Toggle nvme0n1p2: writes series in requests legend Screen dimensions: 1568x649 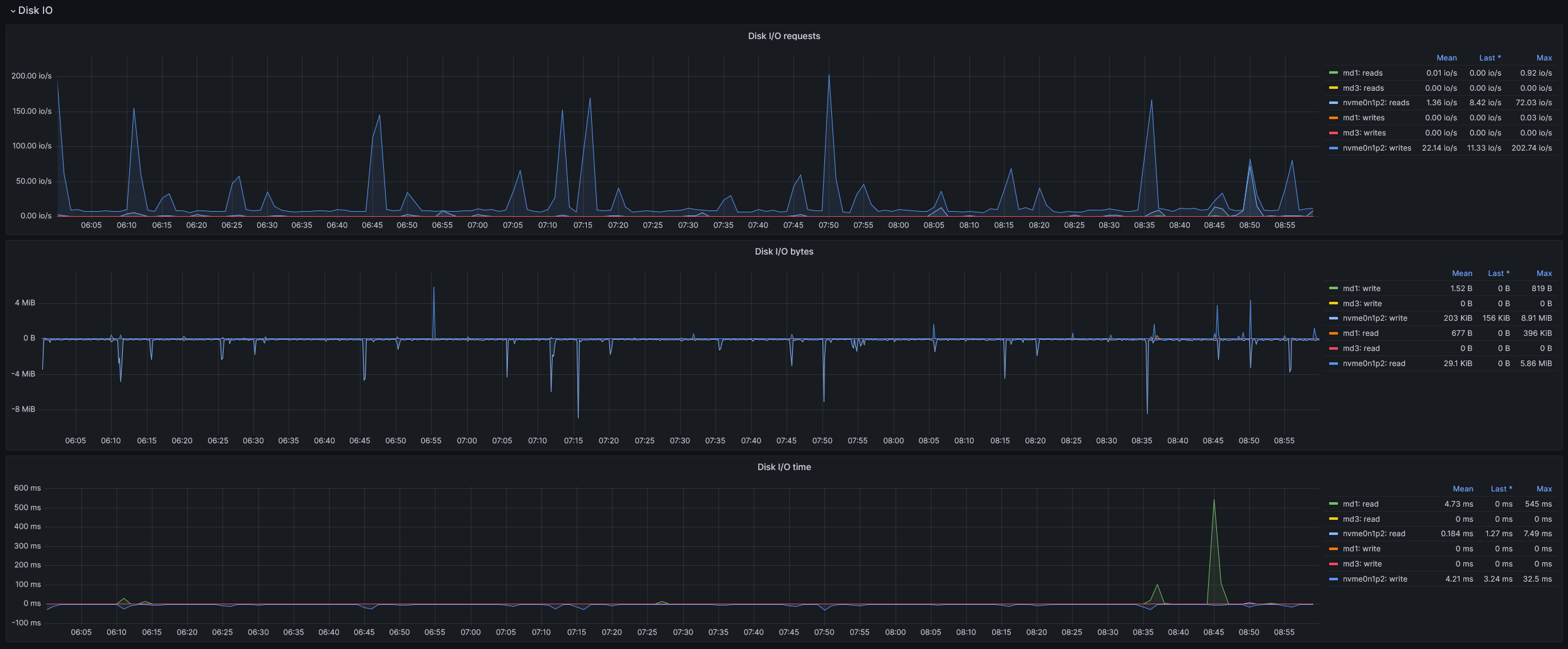click(1376, 148)
